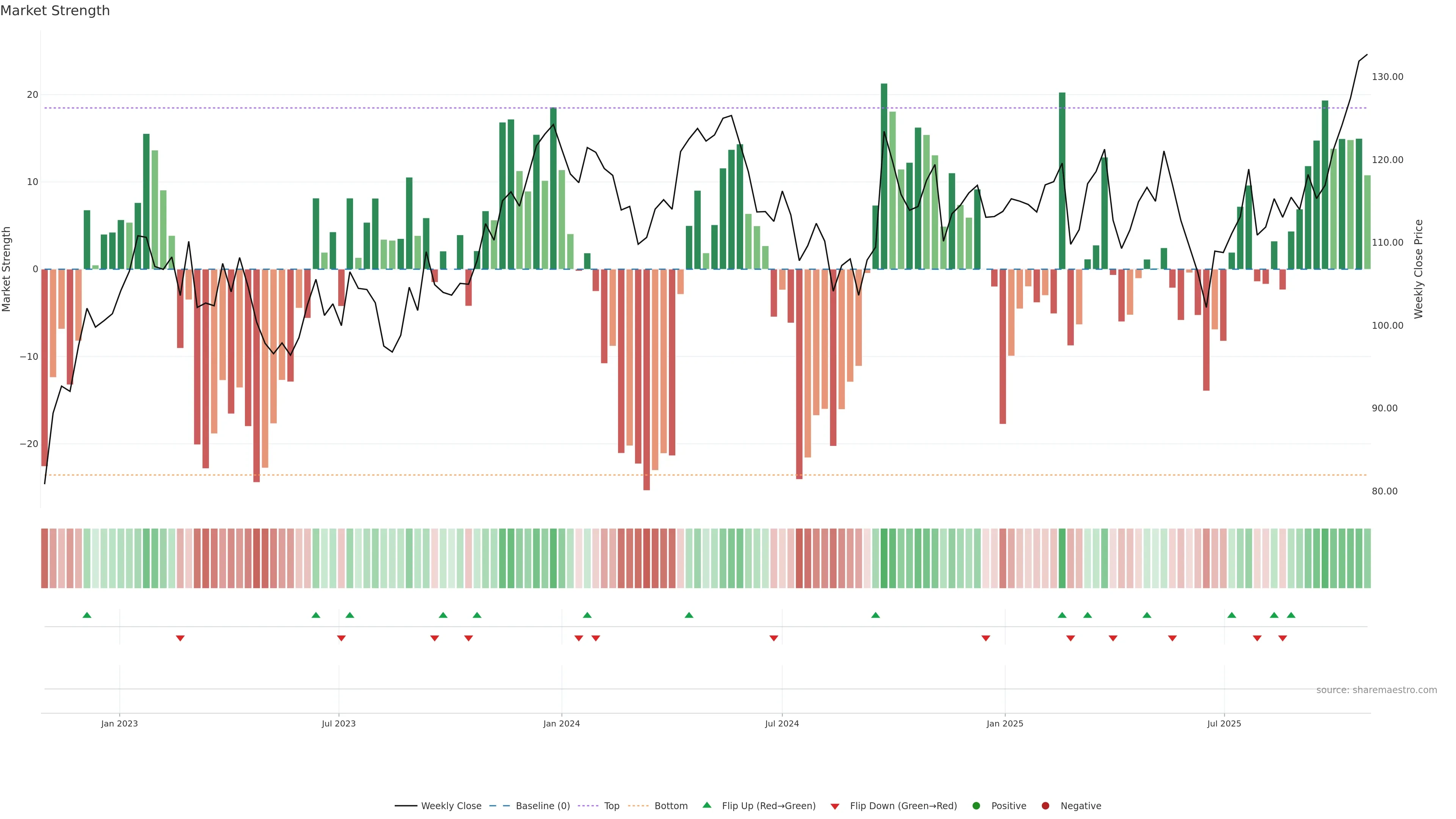Click the Jul 2025 x-axis label
The width and height of the screenshot is (1456, 819).
pyautogui.click(x=1224, y=723)
